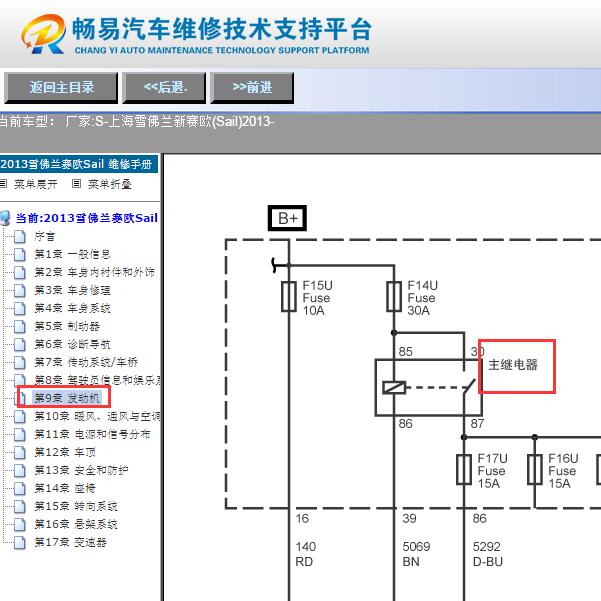The height and width of the screenshot is (601, 601).
Task: Go back with the <<后退 button
Action: point(164,88)
